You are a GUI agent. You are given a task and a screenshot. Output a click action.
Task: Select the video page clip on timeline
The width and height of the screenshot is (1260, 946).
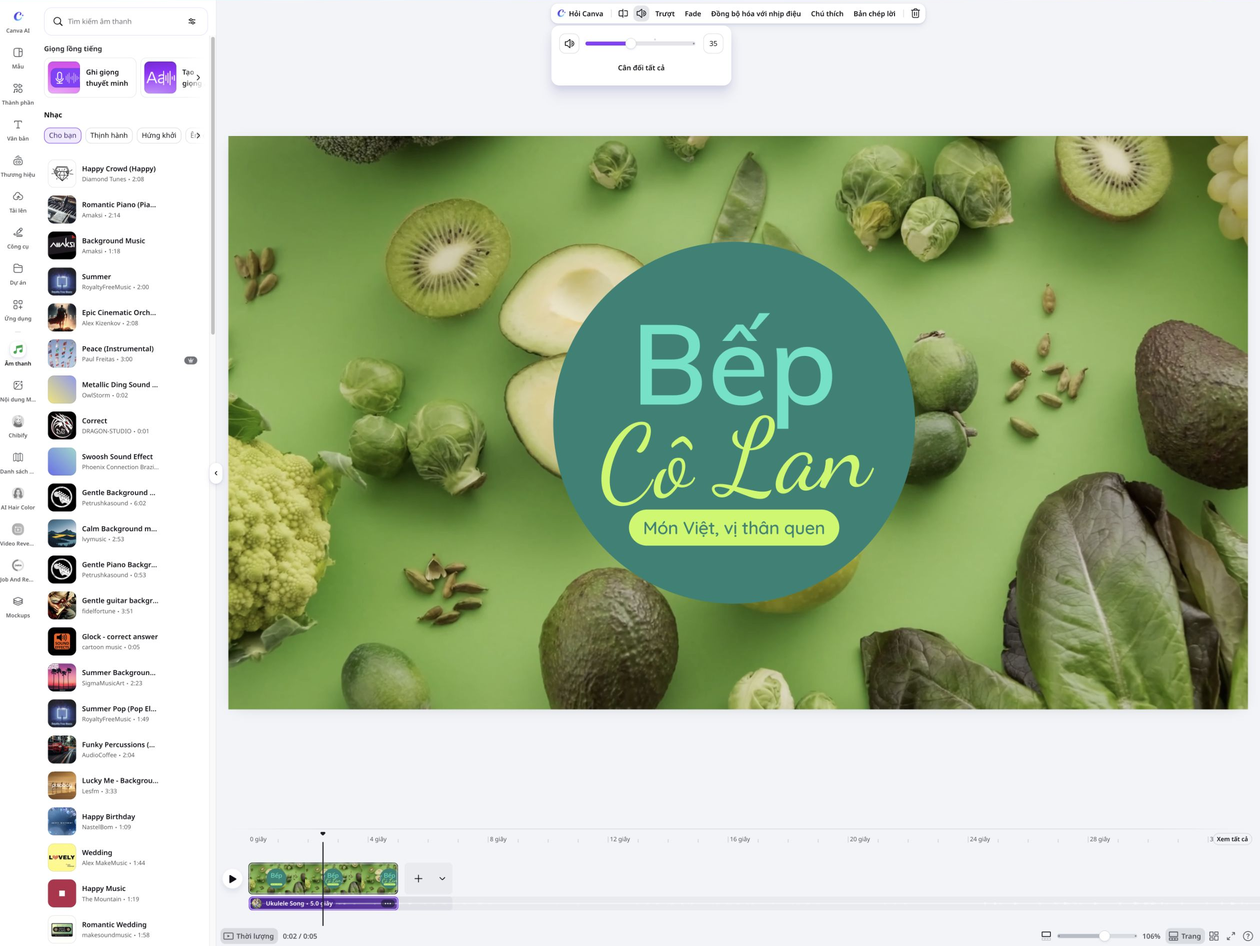point(323,878)
